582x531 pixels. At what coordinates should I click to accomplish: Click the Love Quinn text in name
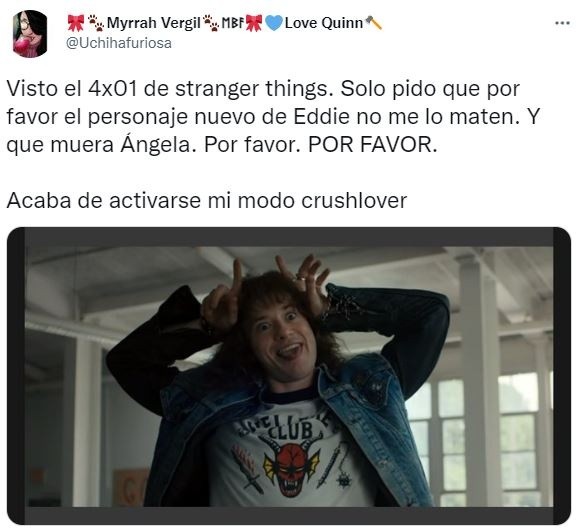(x=324, y=23)
